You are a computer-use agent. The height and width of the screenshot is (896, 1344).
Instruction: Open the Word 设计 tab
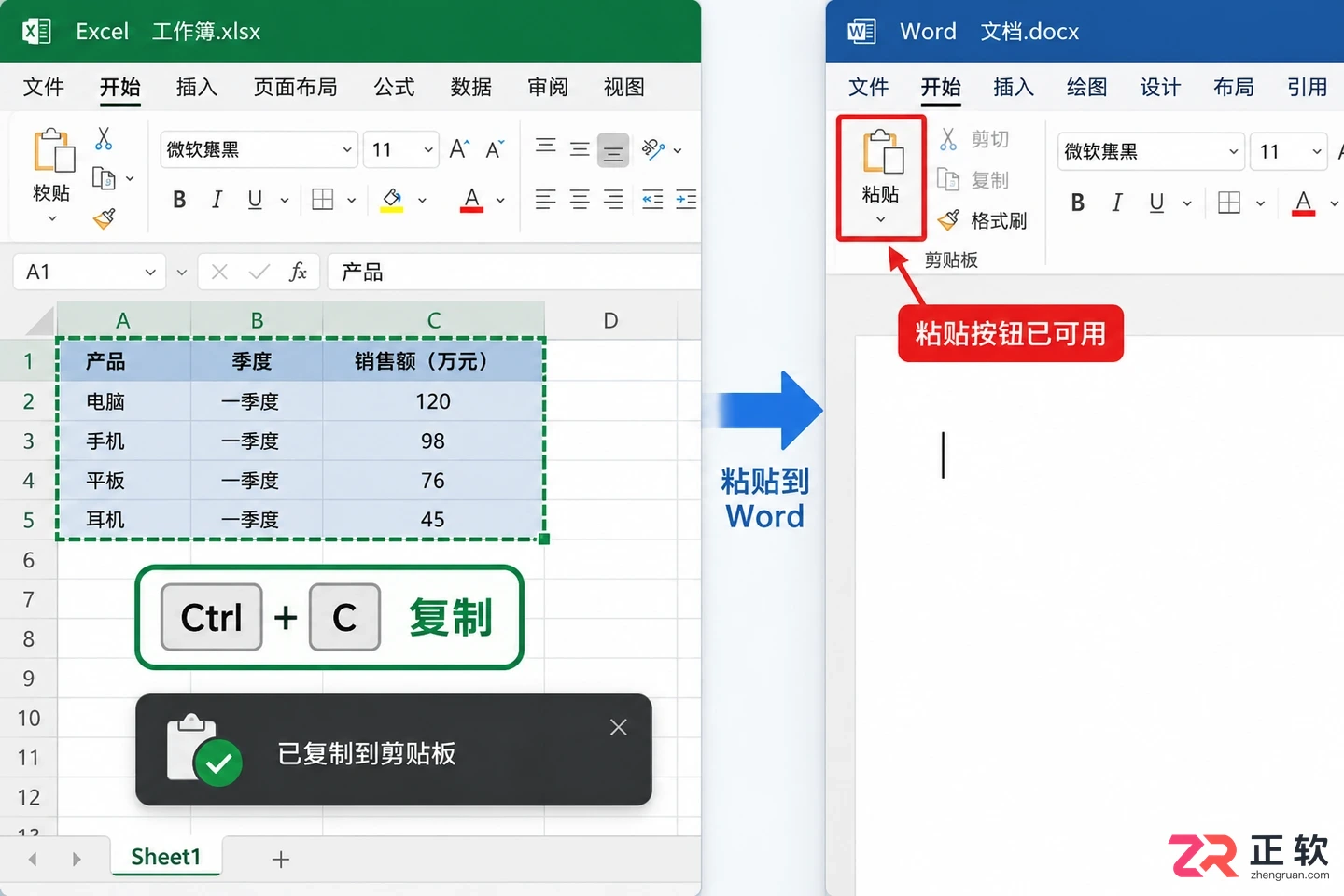[1160, 87]
